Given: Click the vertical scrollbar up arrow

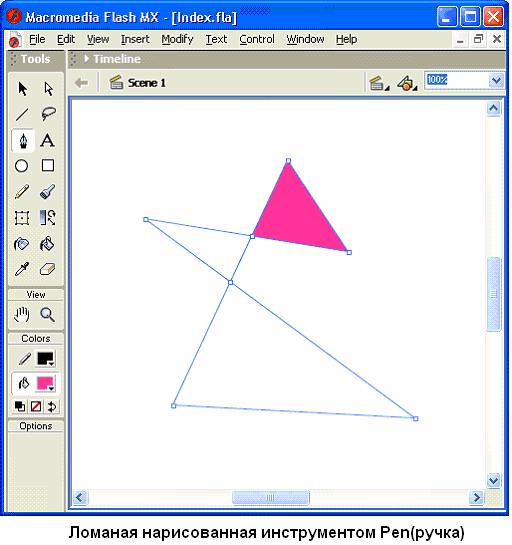Looking at the screenshot, I should tap(494, 108).
